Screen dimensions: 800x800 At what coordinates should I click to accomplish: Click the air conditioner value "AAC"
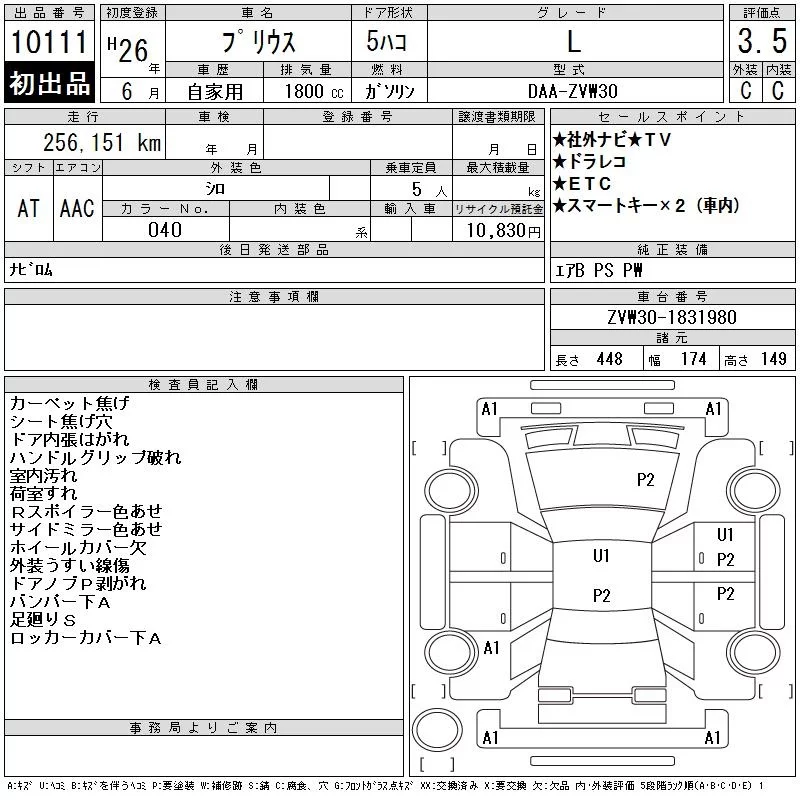click(x=77, y=208)
